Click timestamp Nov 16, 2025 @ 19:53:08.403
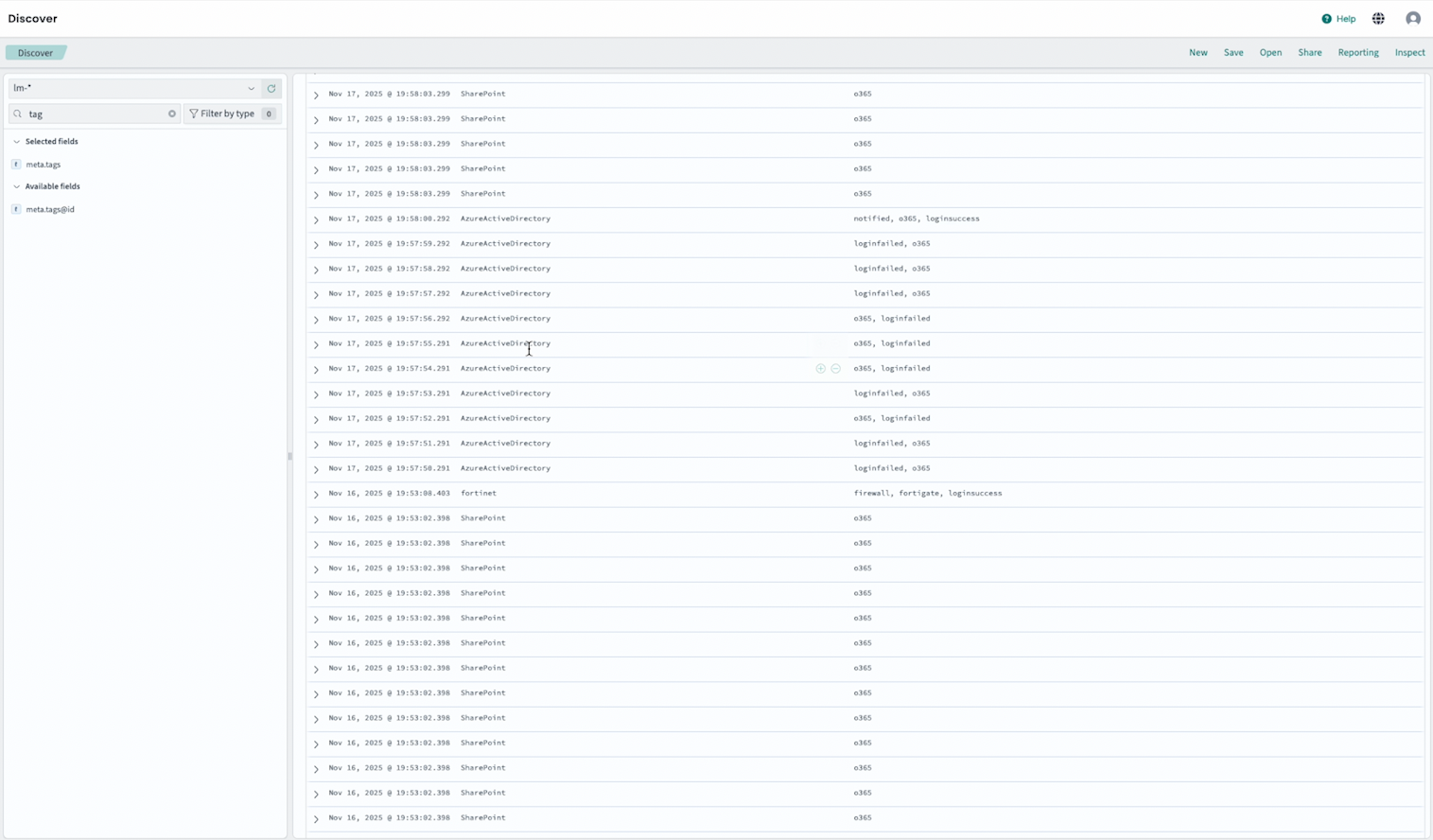The width and height of the screenshot is (1433, 840). pos(390,493)
